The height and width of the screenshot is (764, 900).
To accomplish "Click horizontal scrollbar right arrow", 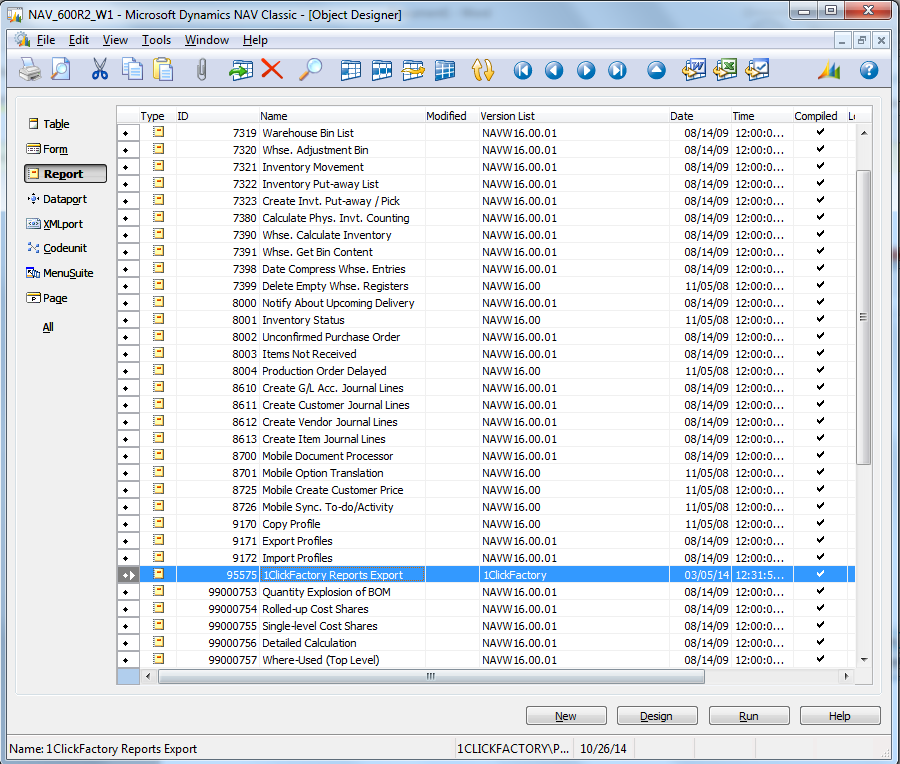I will pyautogui.click(x=847, y=677).
